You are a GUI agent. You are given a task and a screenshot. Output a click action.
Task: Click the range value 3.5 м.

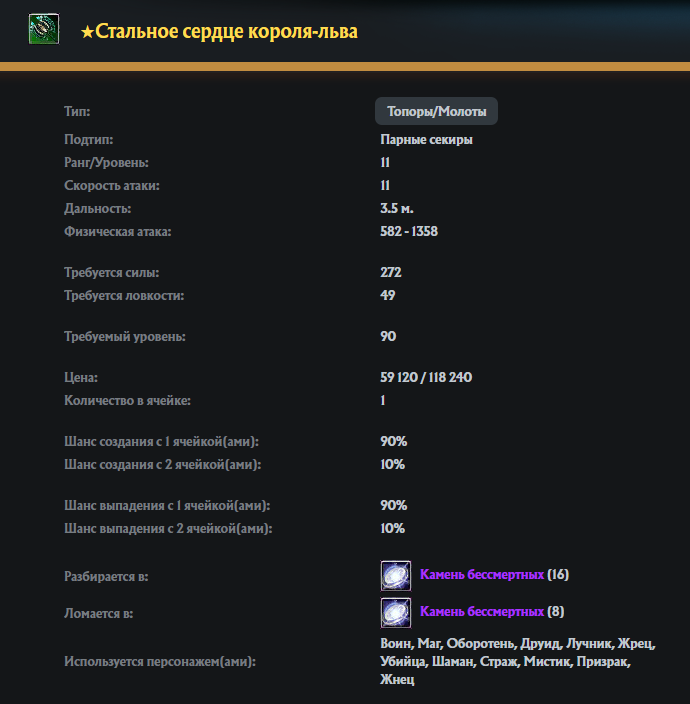click(397, 209)
